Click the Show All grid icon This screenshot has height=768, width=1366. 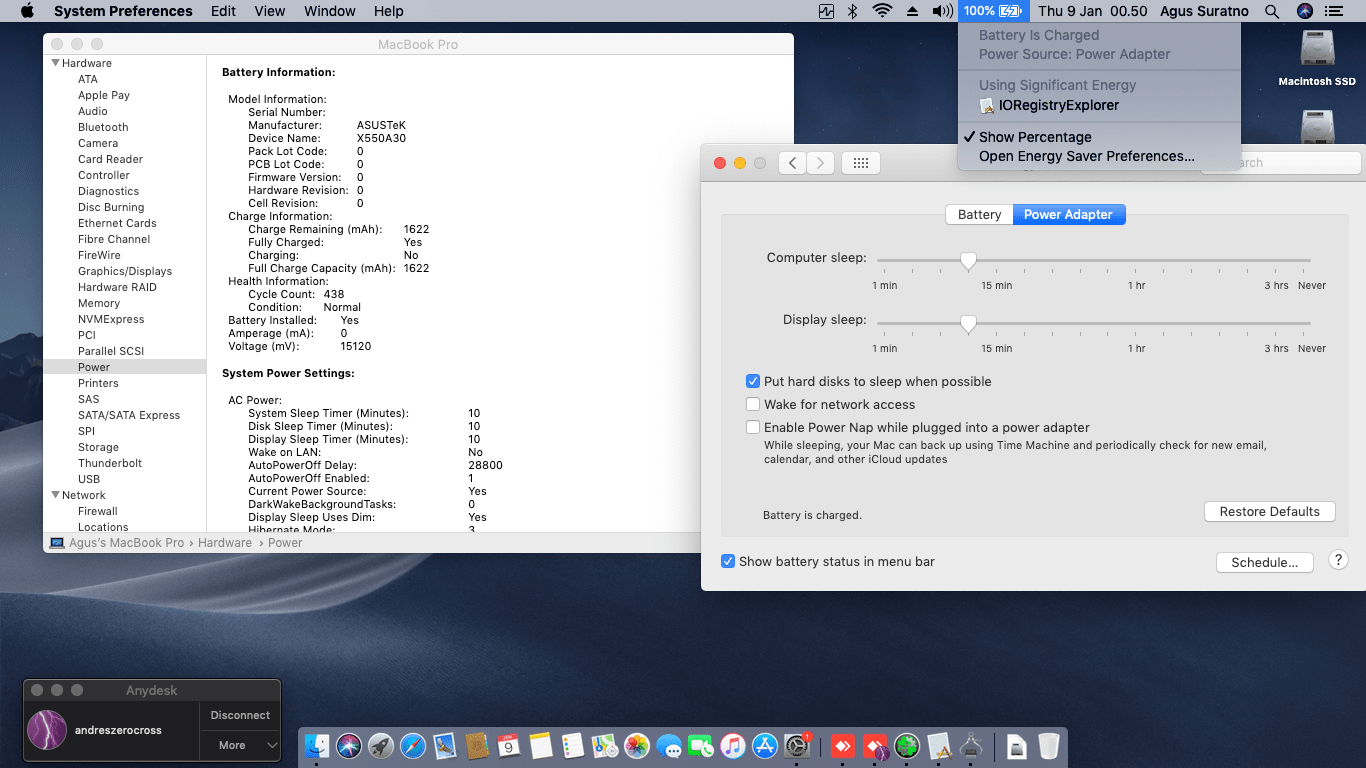click(x=860, y=163)
